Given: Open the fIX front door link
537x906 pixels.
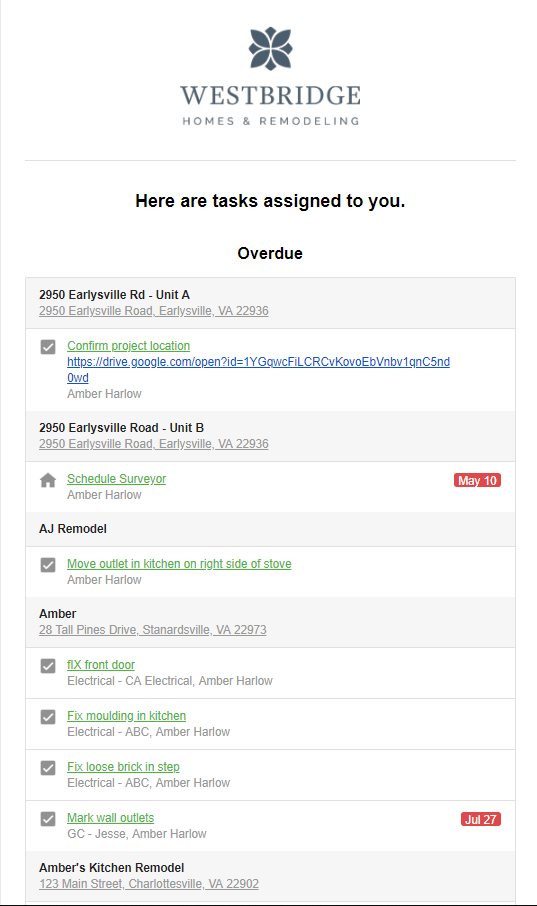Looking at the screenshot, I should tap(101, 664).
